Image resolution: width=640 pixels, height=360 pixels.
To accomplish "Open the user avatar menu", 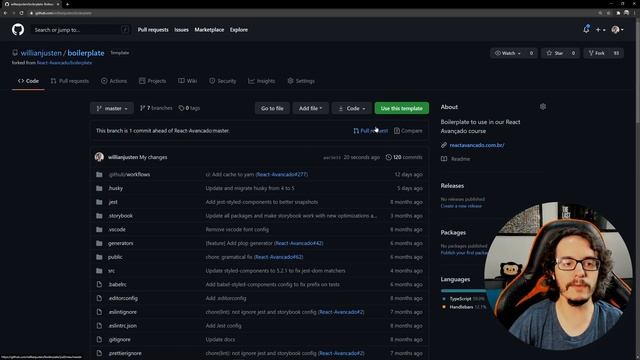I will coord(617,29).
